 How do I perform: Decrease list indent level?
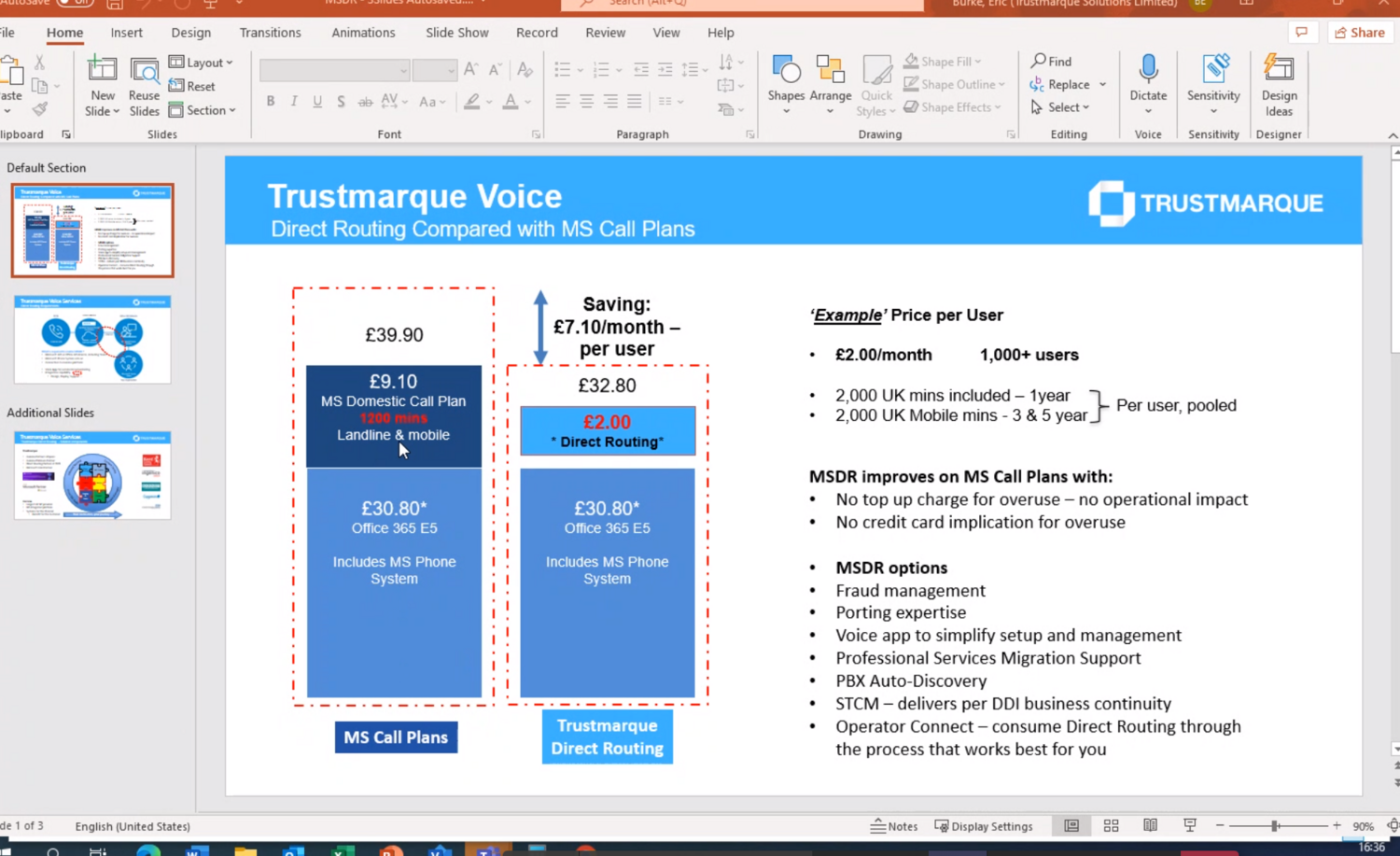[641, 70]
